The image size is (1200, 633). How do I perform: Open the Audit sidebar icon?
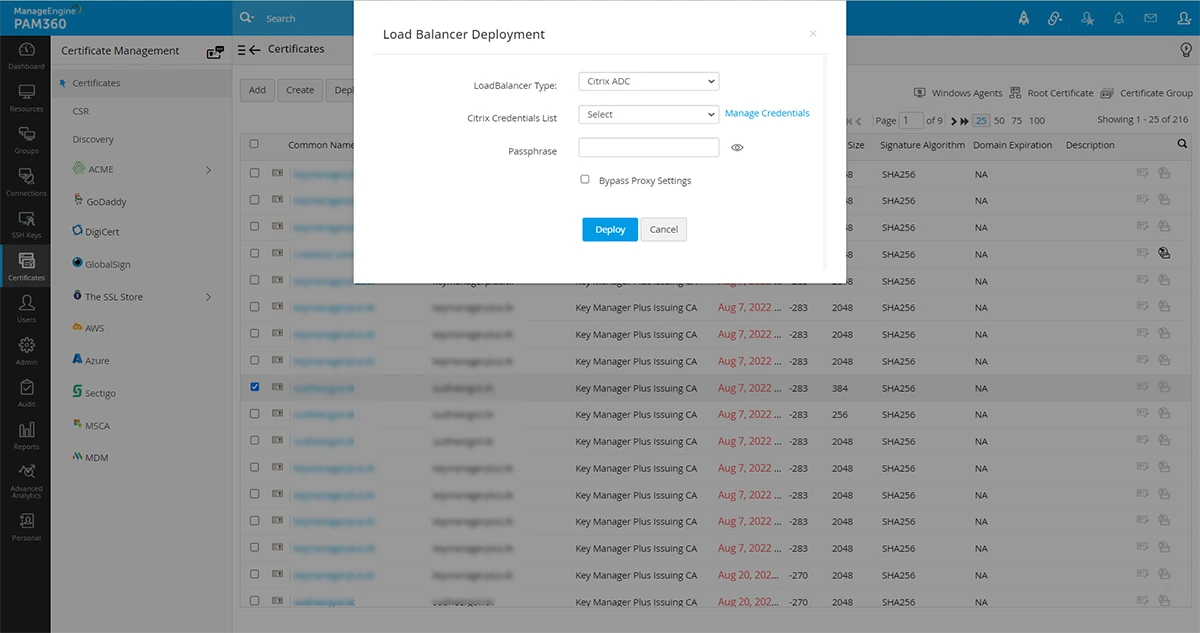pyautogui.click(x=26, y=393)
